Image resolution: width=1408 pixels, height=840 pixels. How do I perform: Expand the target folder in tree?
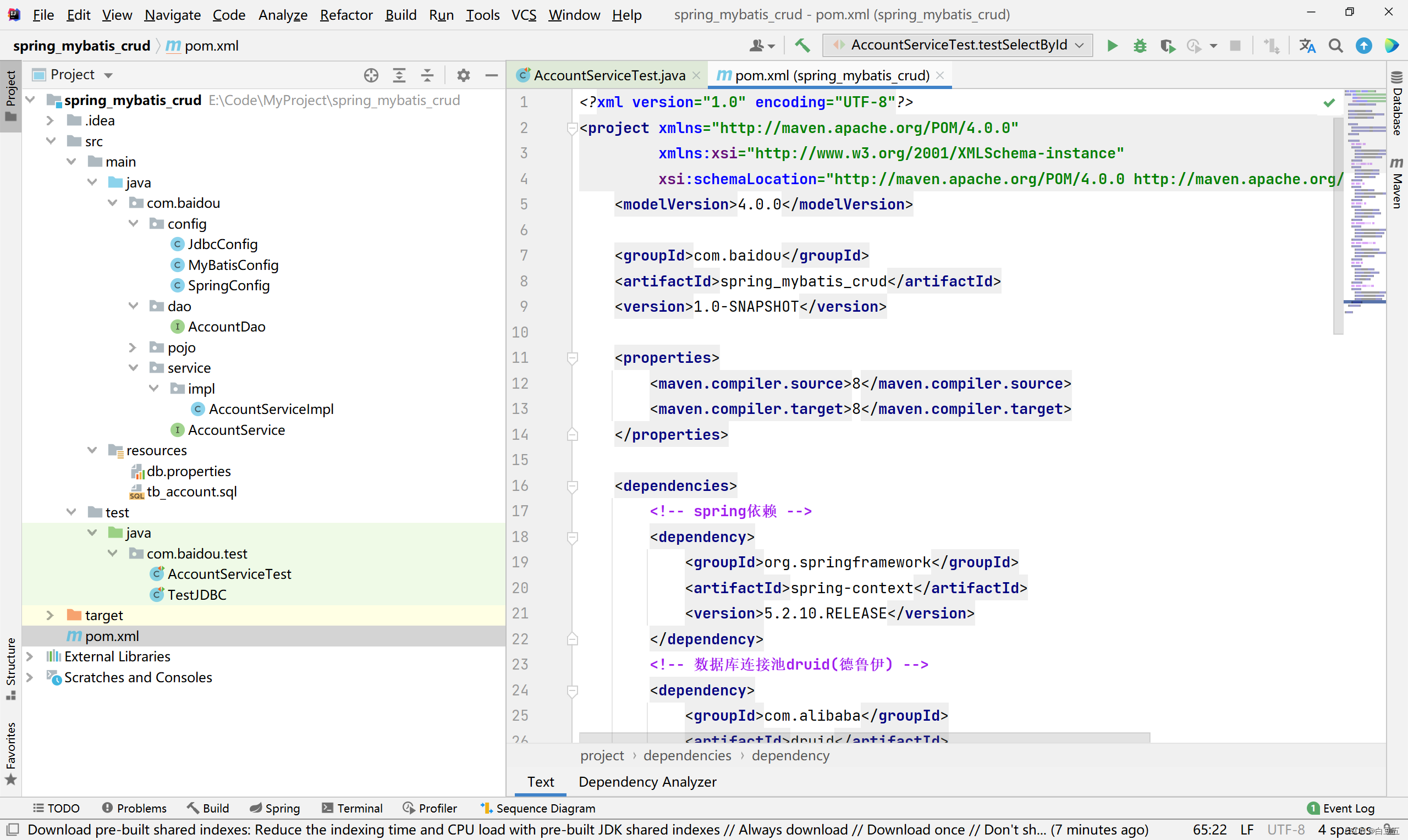(50, 615)
